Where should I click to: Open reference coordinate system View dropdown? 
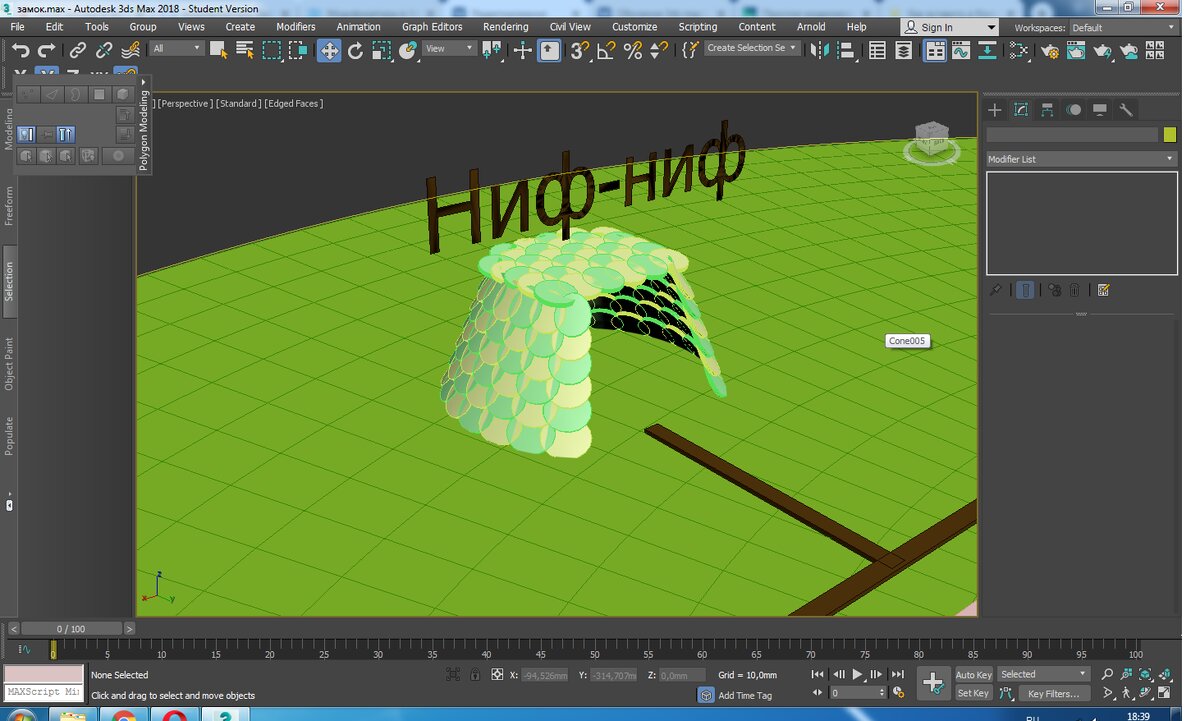point(449,48)
